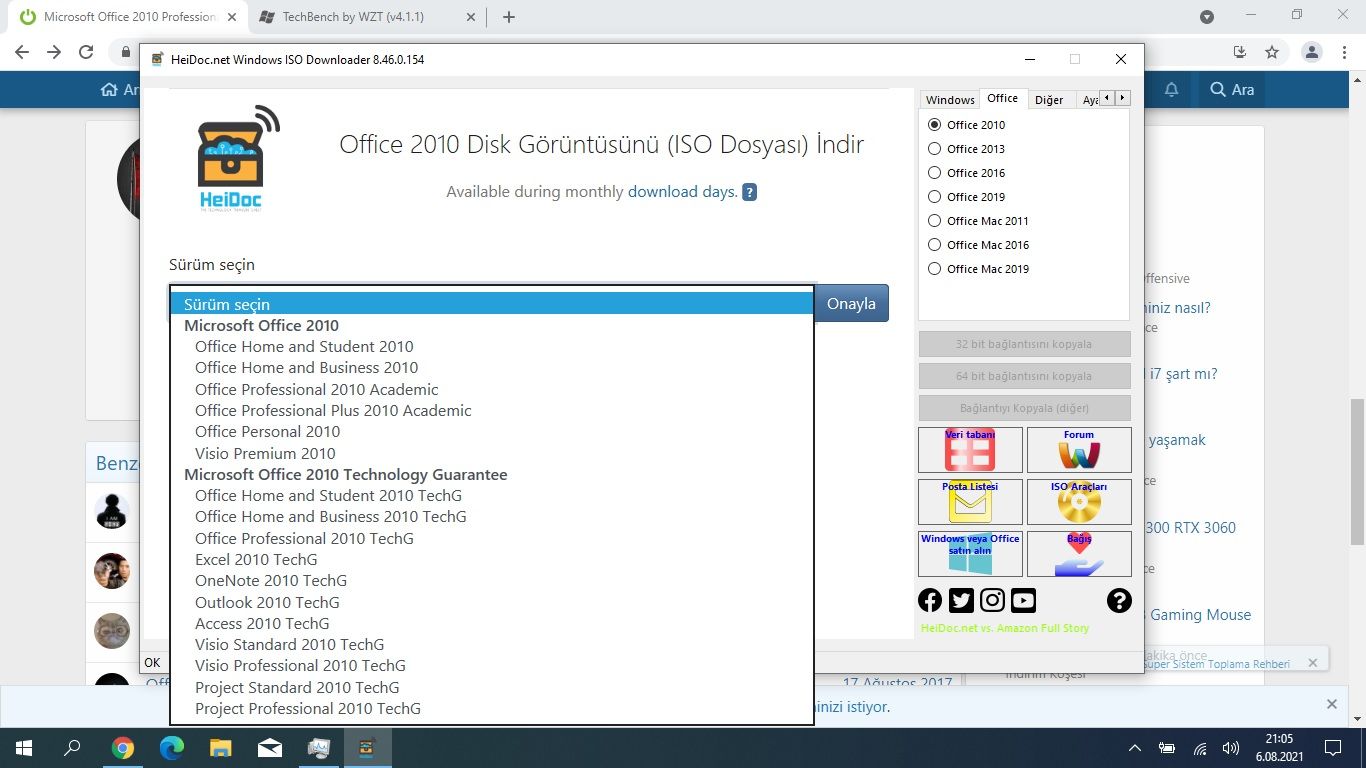Click the bookmark star in Chrome

[1272, 52]
